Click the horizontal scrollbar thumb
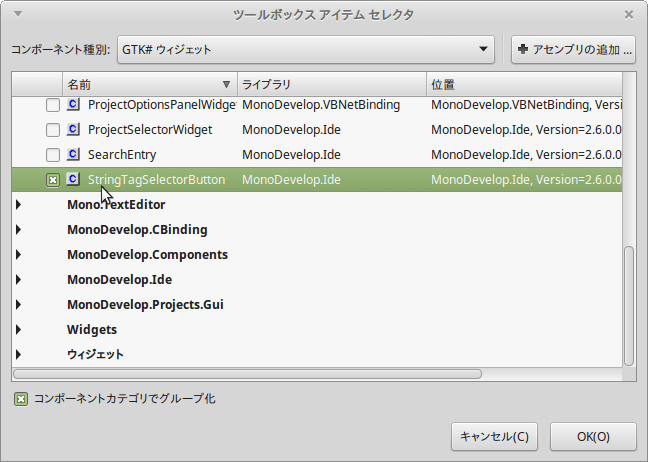This screenshot has height=462, width=648. [x=247, y=374]
